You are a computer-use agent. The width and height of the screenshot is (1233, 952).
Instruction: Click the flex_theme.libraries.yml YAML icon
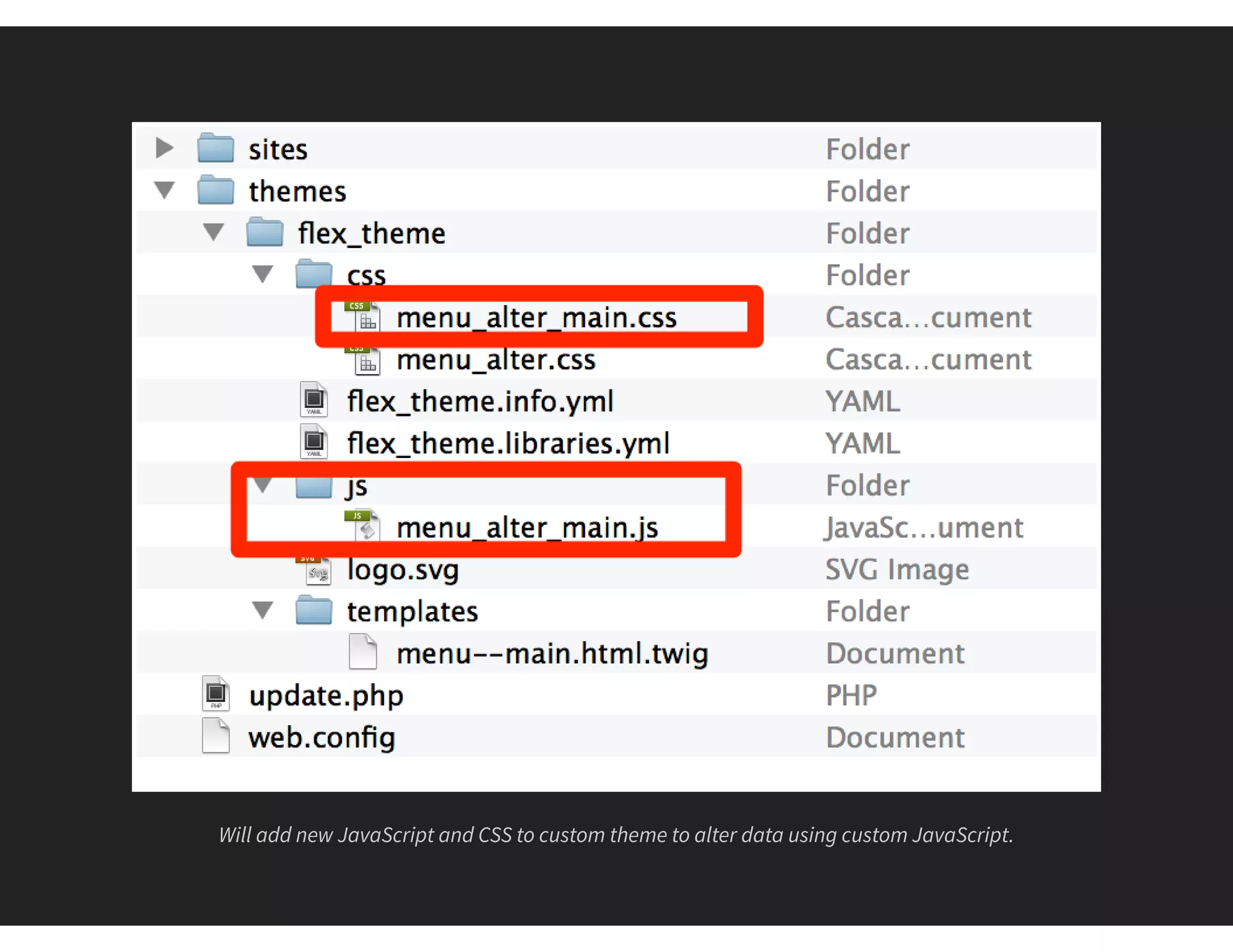pos(314,442)
